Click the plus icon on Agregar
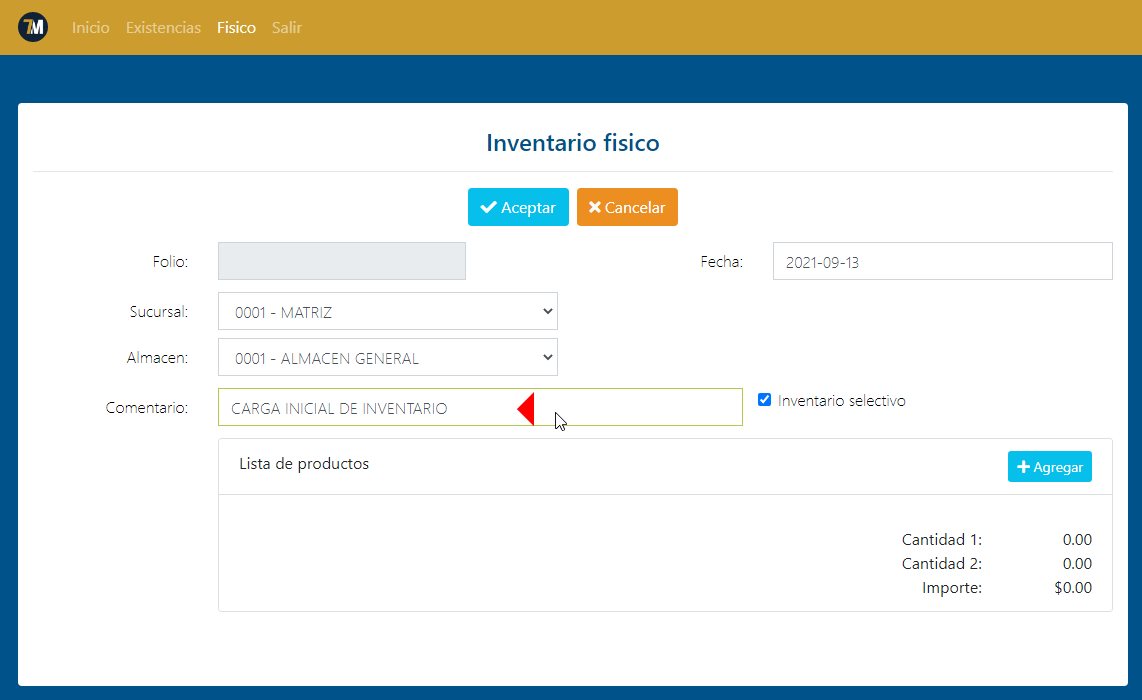This screenshot has width=1142, height=700. [x=1025, y=466]
